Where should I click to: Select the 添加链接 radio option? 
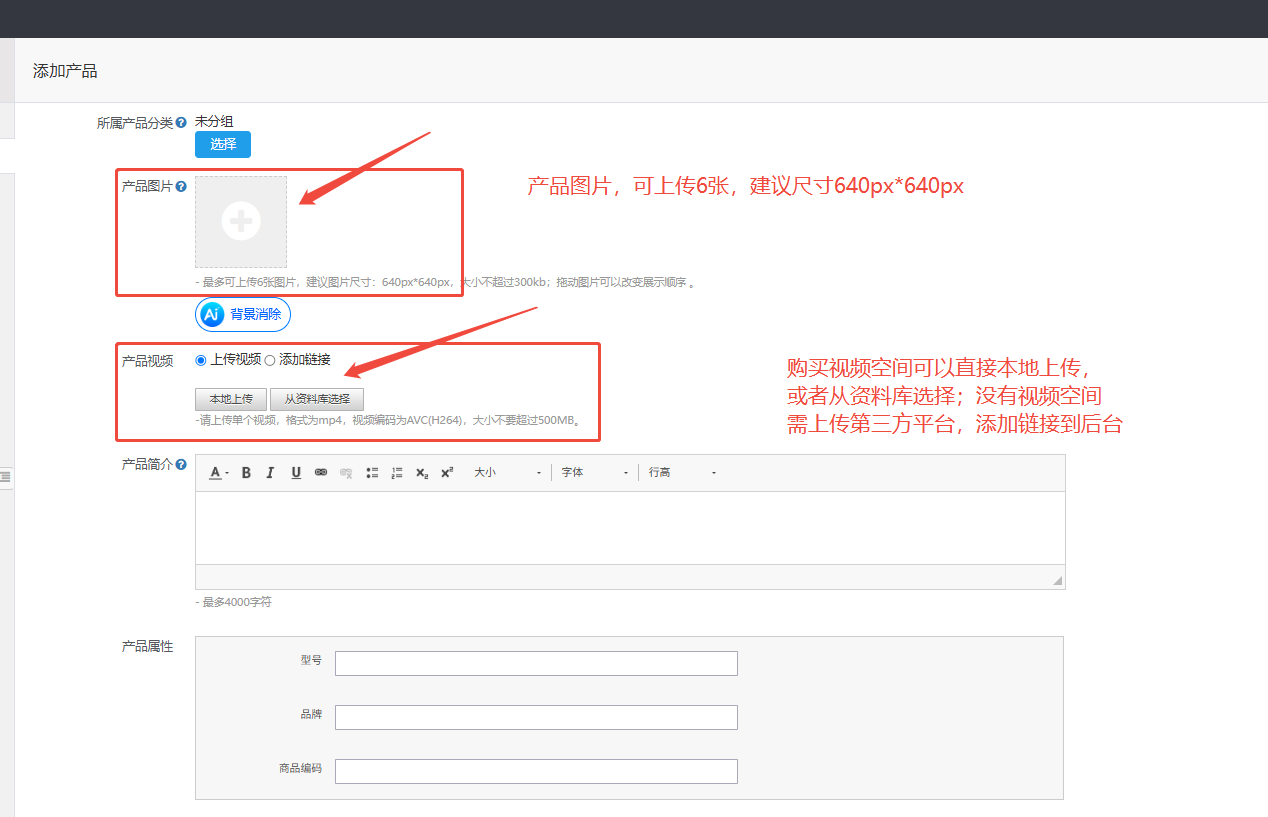coord(270,360)
